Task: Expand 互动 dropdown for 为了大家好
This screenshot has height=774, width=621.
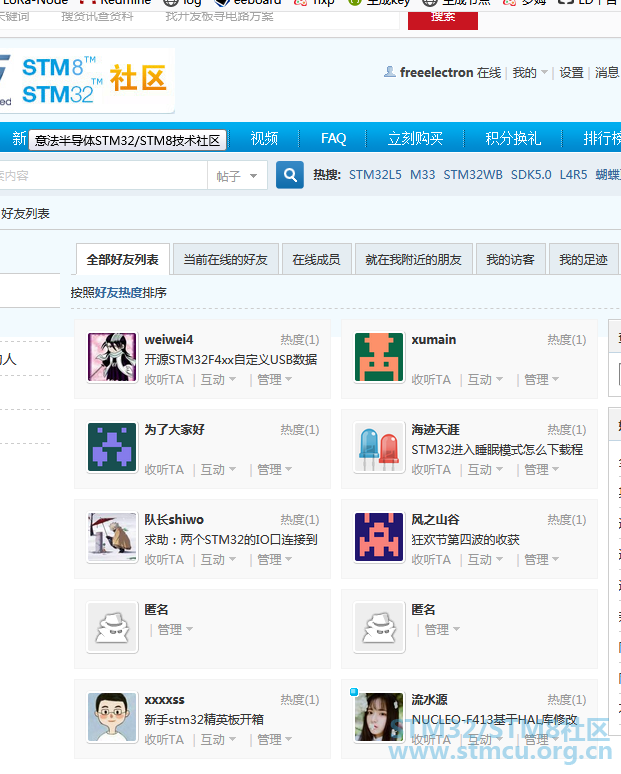Action: 218,469
